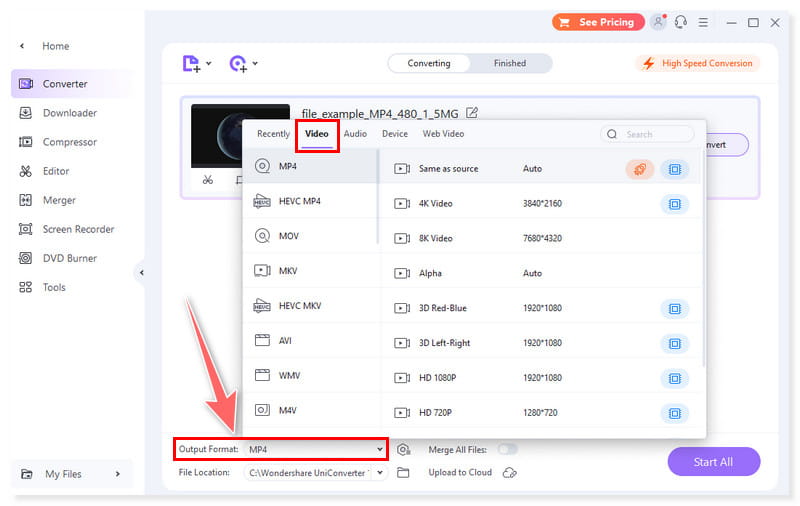This screenshot has height=506, width=800.
Task: Click the orange settings icon for Same as source
Action: pyautogui.click(x=640, y=169)
